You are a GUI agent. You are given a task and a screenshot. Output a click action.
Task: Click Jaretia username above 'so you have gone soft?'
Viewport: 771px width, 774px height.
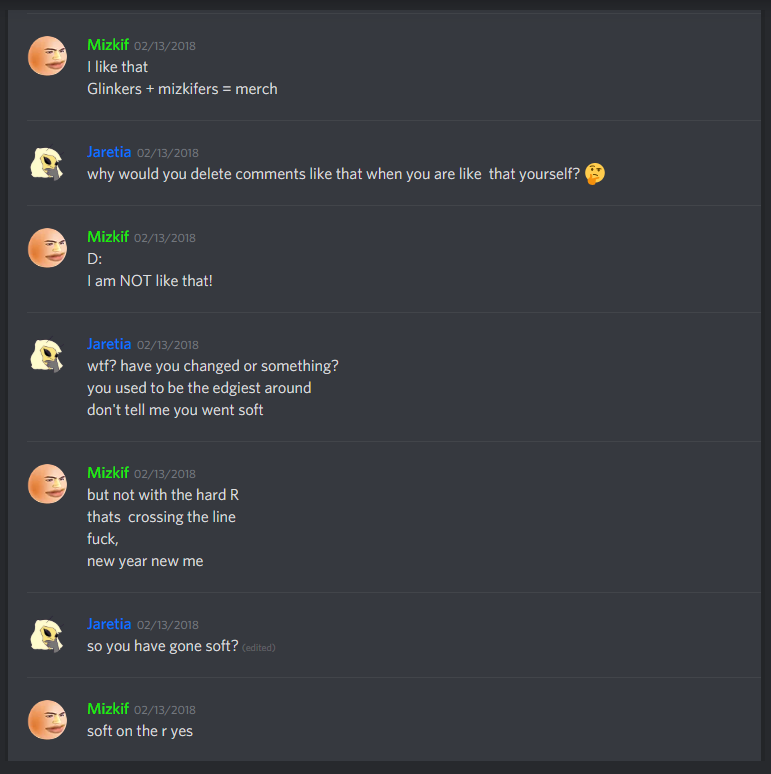tap(109, 624)
